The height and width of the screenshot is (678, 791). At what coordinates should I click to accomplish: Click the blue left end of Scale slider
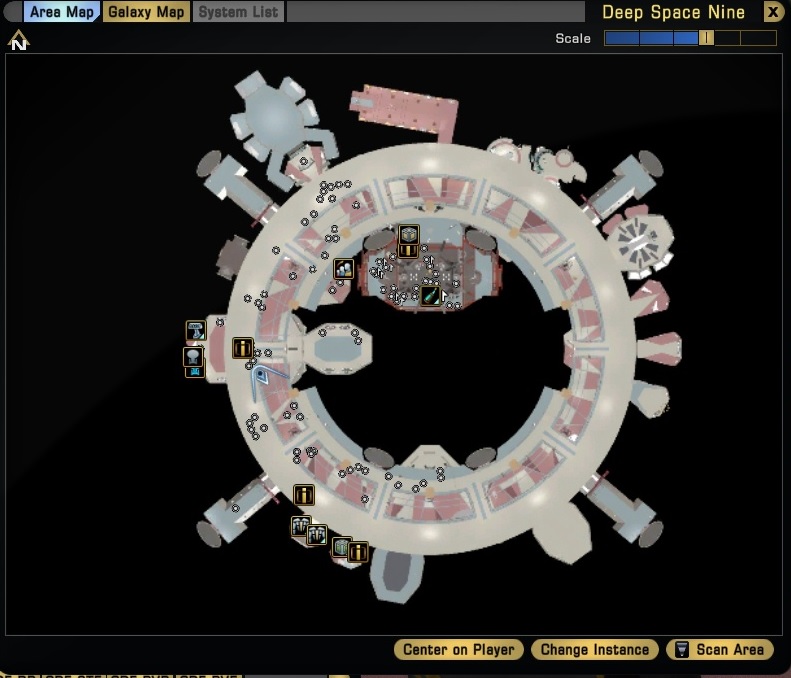click(x=622, y=38)
